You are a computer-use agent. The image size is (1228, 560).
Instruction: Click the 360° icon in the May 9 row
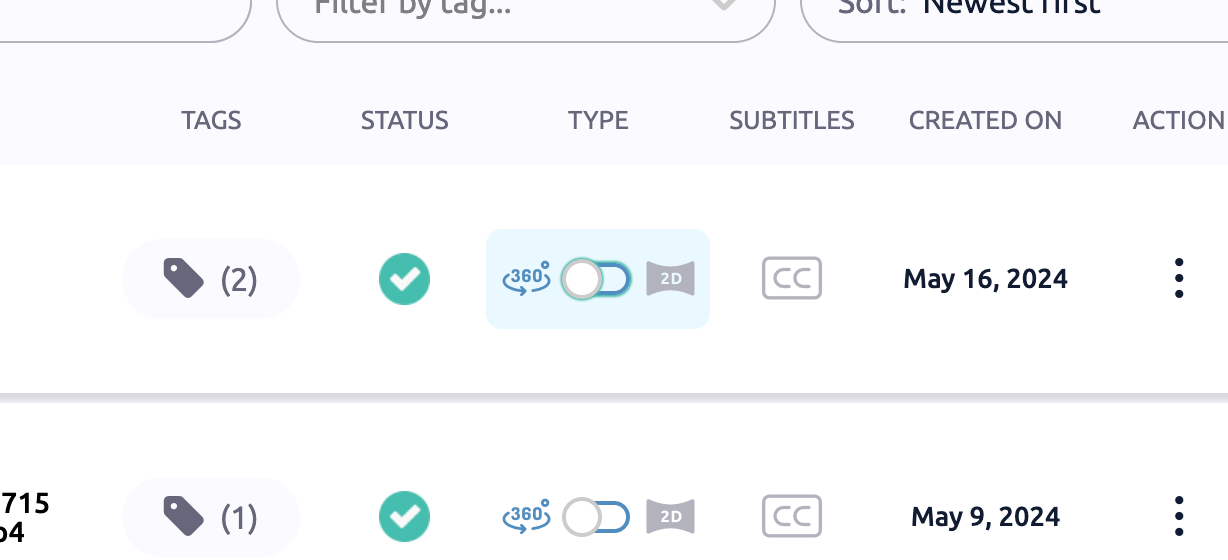point(526,516)
